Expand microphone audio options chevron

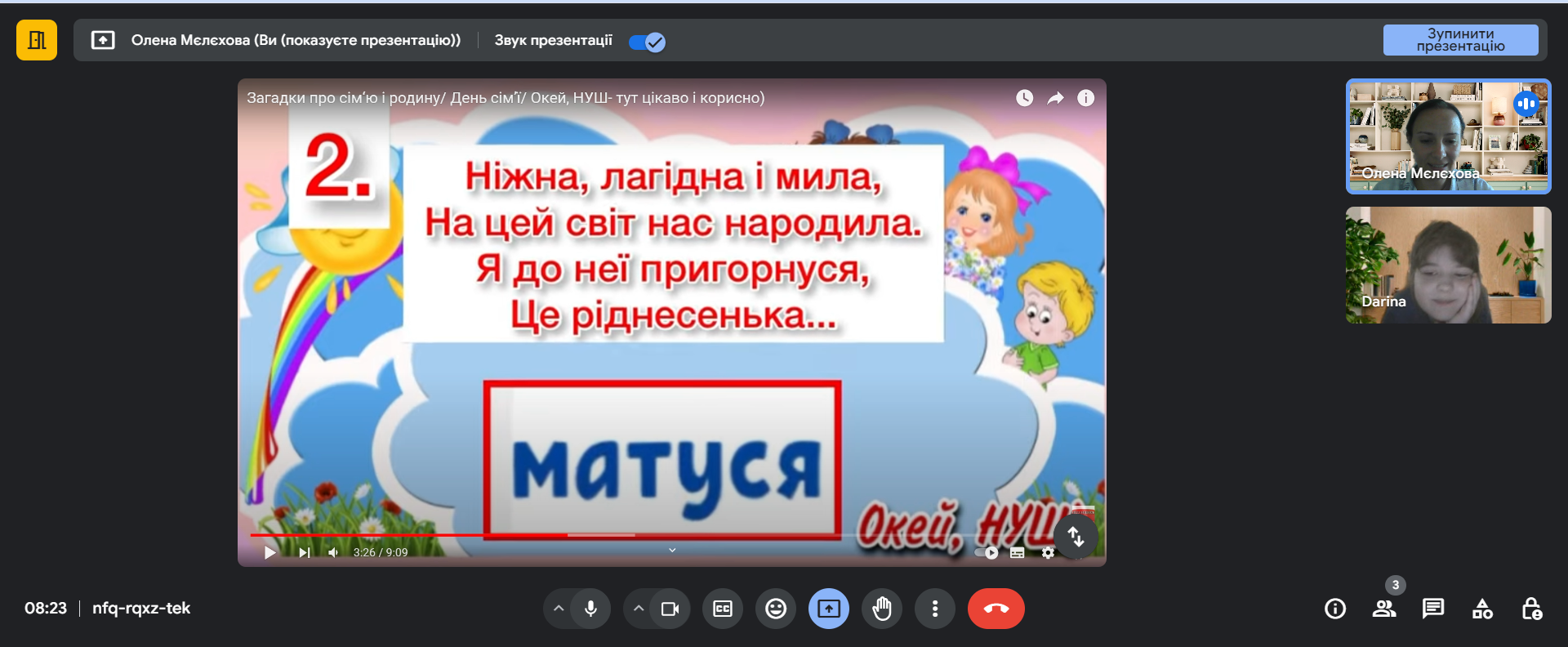(559, 609)
